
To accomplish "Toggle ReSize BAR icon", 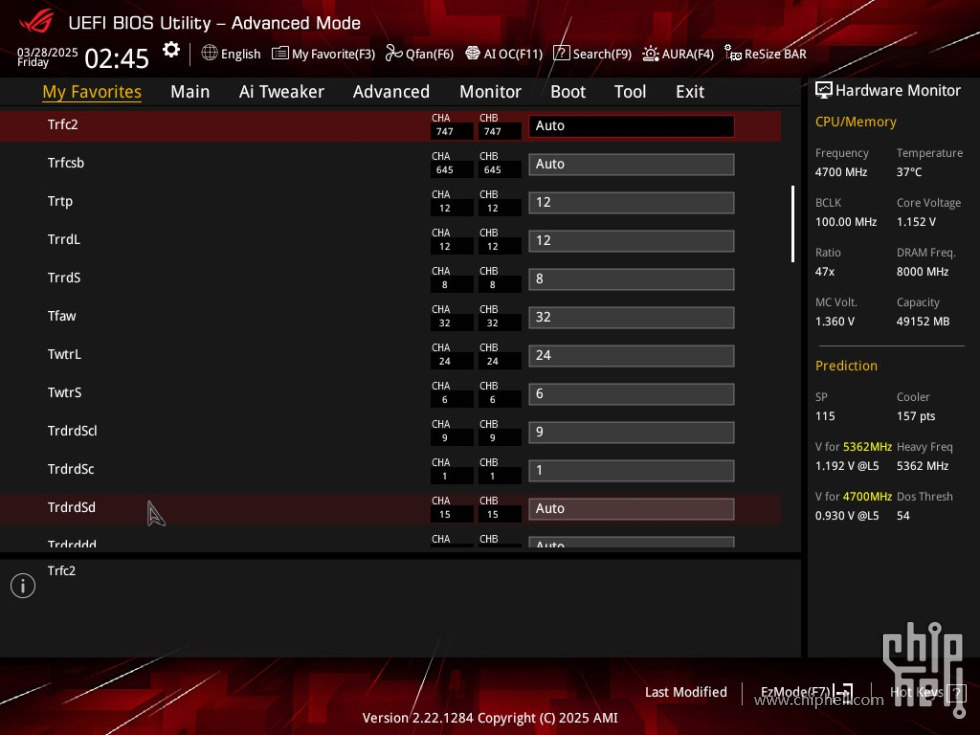I will [x=732, y=53].
